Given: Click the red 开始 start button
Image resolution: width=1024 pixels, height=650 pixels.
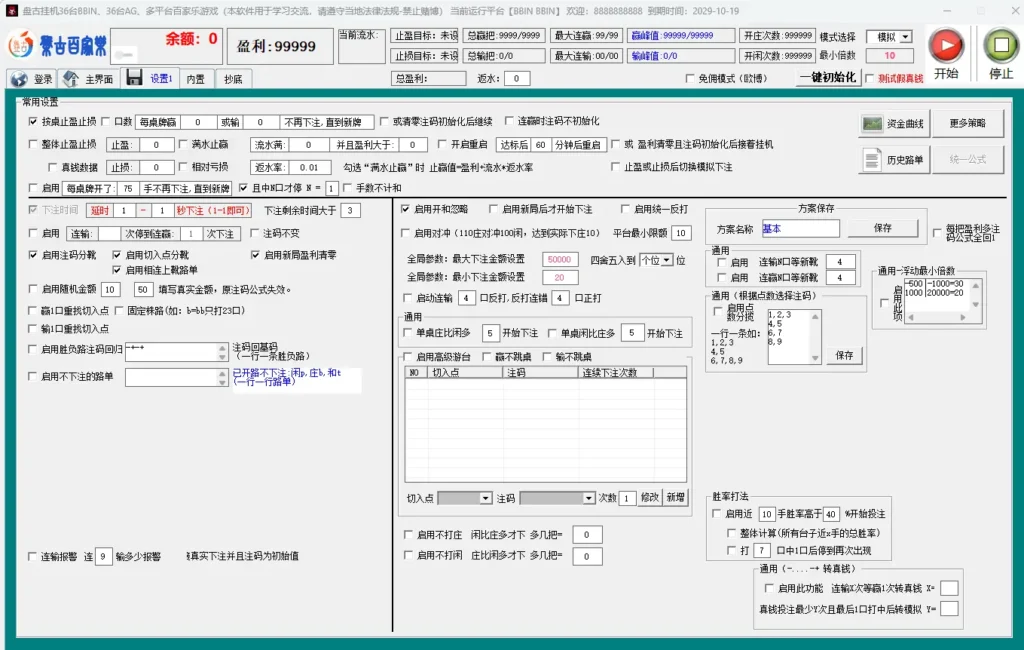Looking at the screenshot, I should 946,45.
